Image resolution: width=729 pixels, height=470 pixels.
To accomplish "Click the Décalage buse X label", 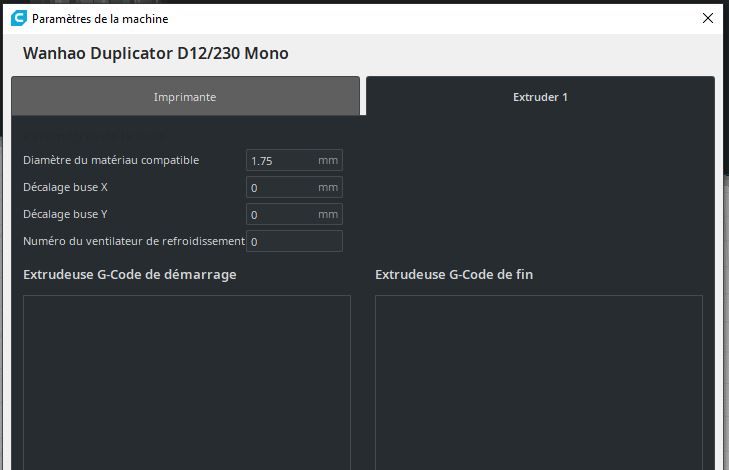I will [x=66, y=187].
